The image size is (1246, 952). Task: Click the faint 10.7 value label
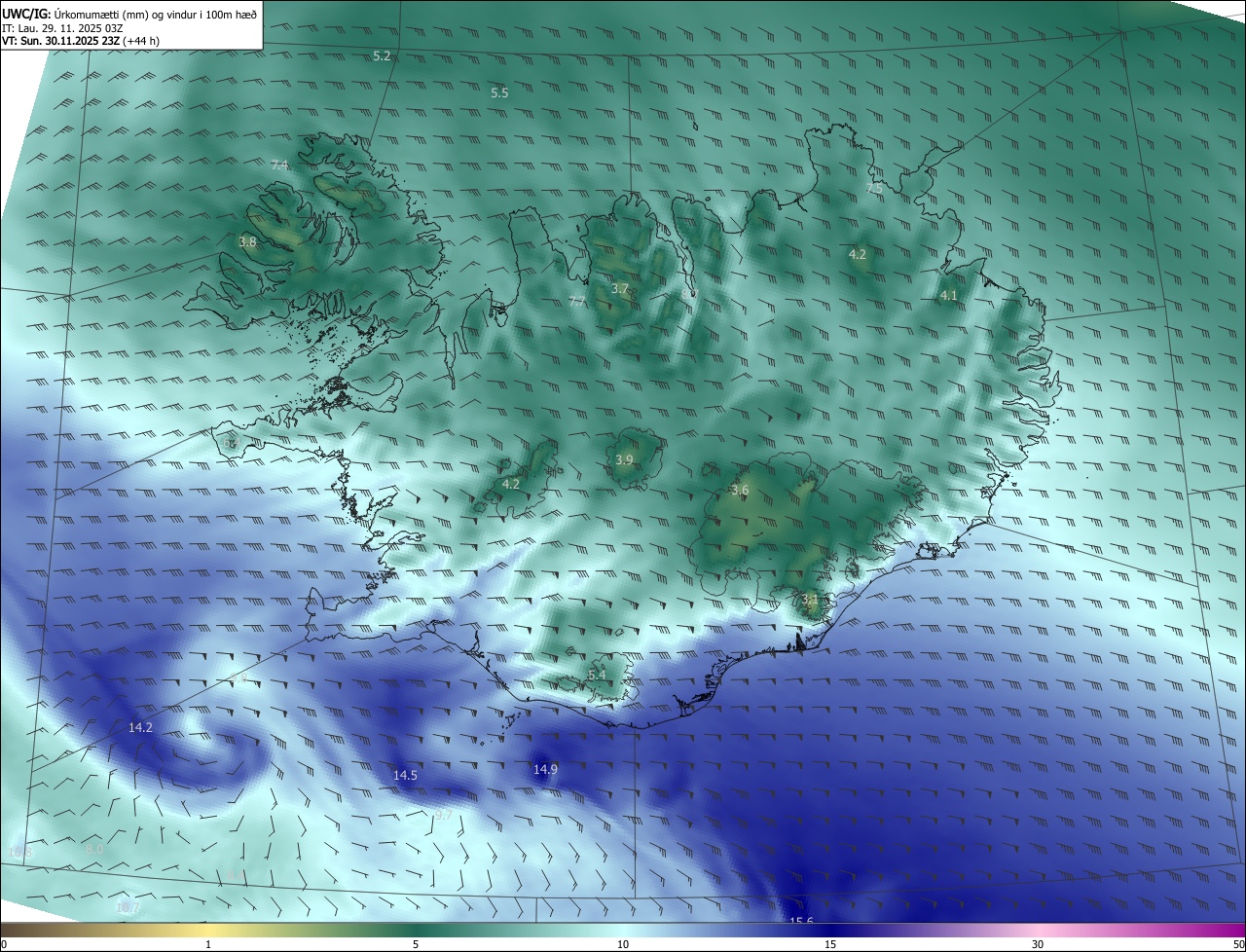click(128, 908)
